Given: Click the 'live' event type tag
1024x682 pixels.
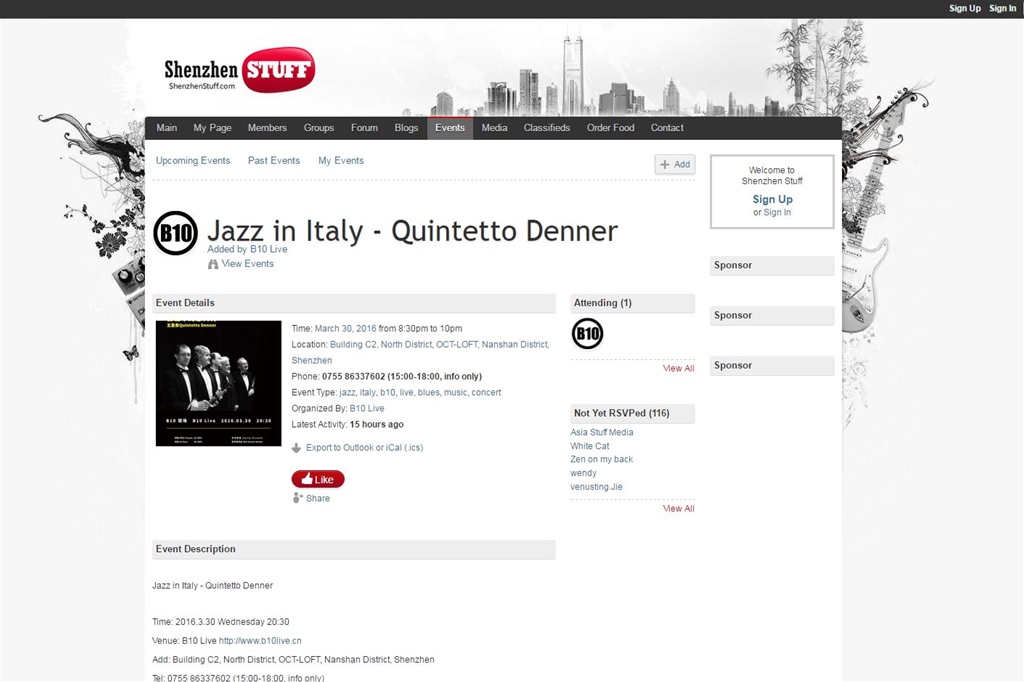Looking at the screenshot, I should pyautogui.click(x=406, y=393).
